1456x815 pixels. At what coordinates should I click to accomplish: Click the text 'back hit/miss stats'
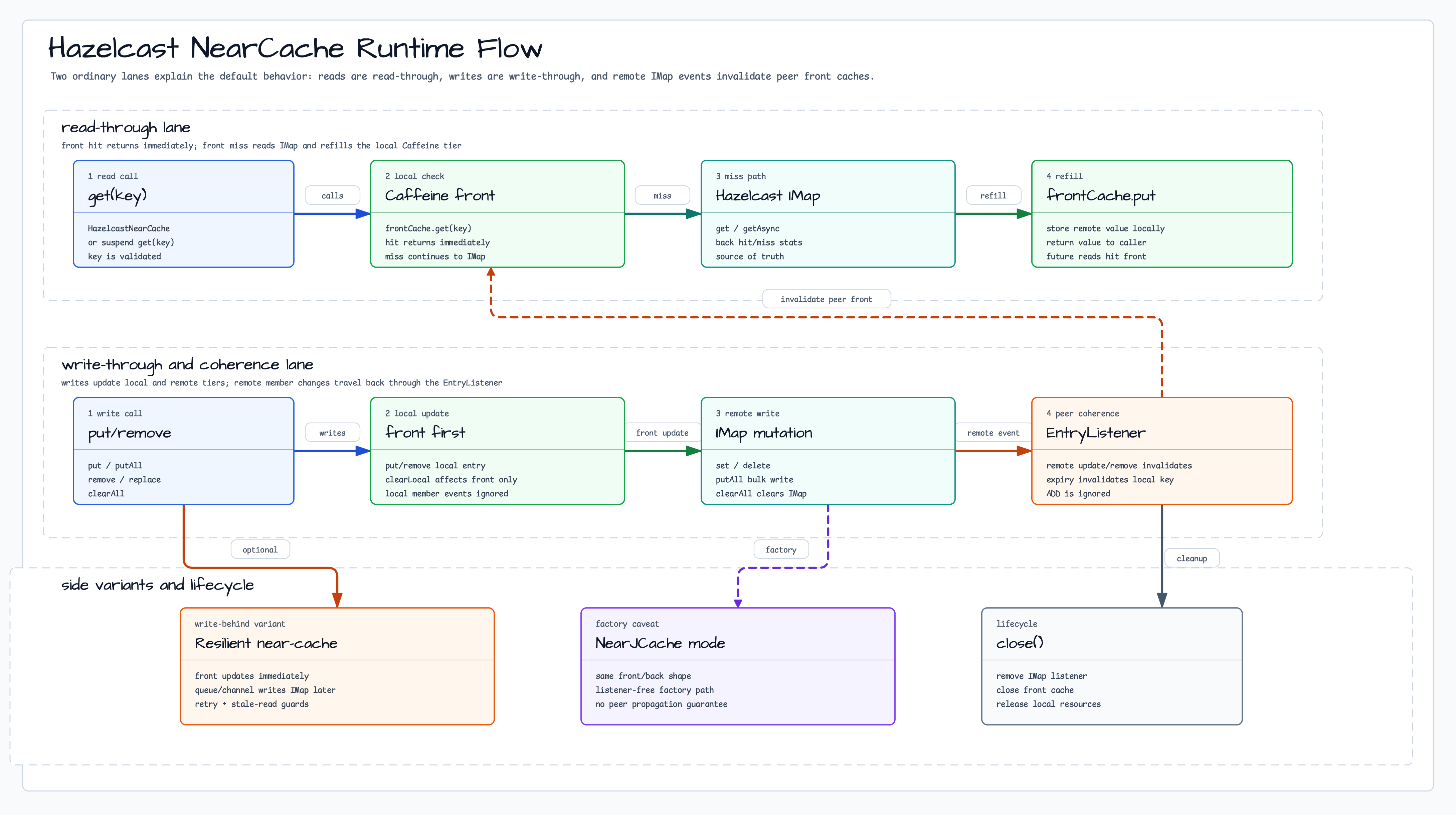[759, 242]
